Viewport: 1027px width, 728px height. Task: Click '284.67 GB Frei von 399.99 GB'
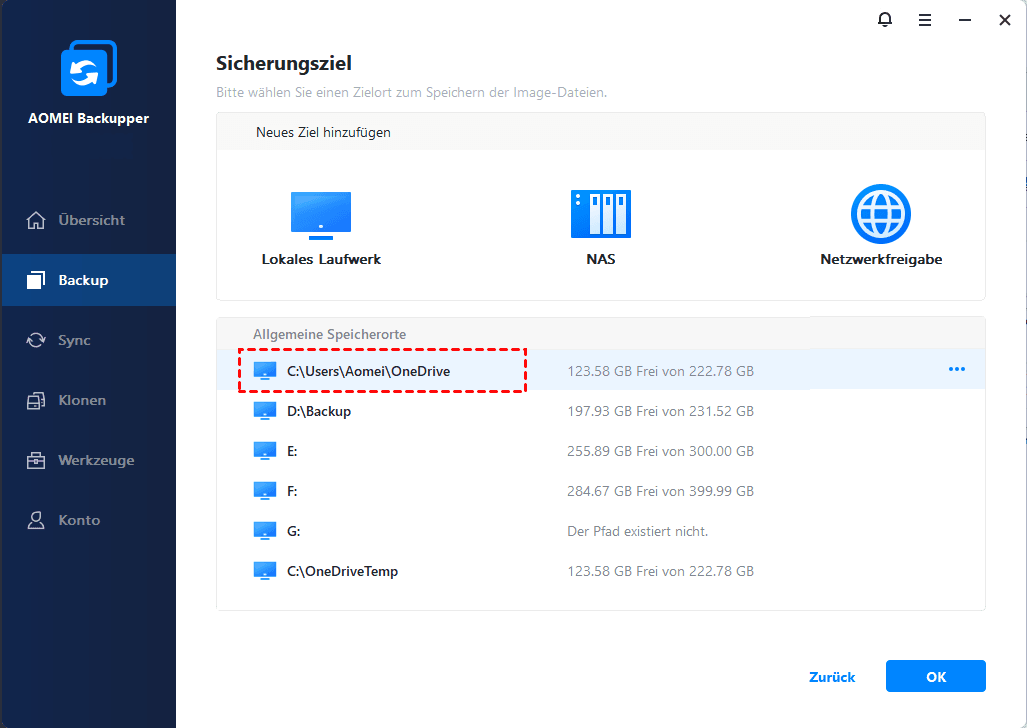(x=660, y=491)
